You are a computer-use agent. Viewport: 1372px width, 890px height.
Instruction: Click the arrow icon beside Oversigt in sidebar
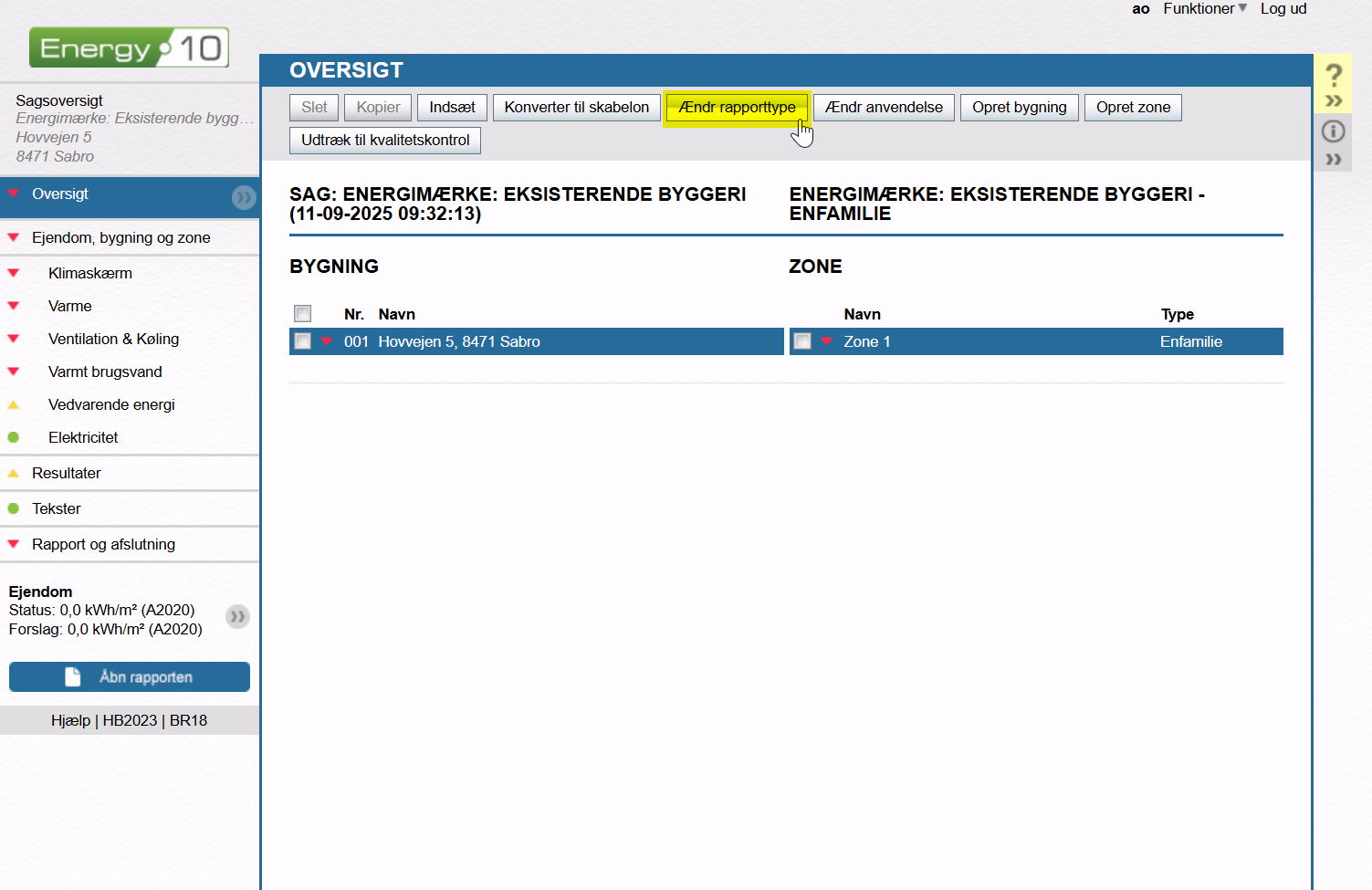(x=244, y=197)
